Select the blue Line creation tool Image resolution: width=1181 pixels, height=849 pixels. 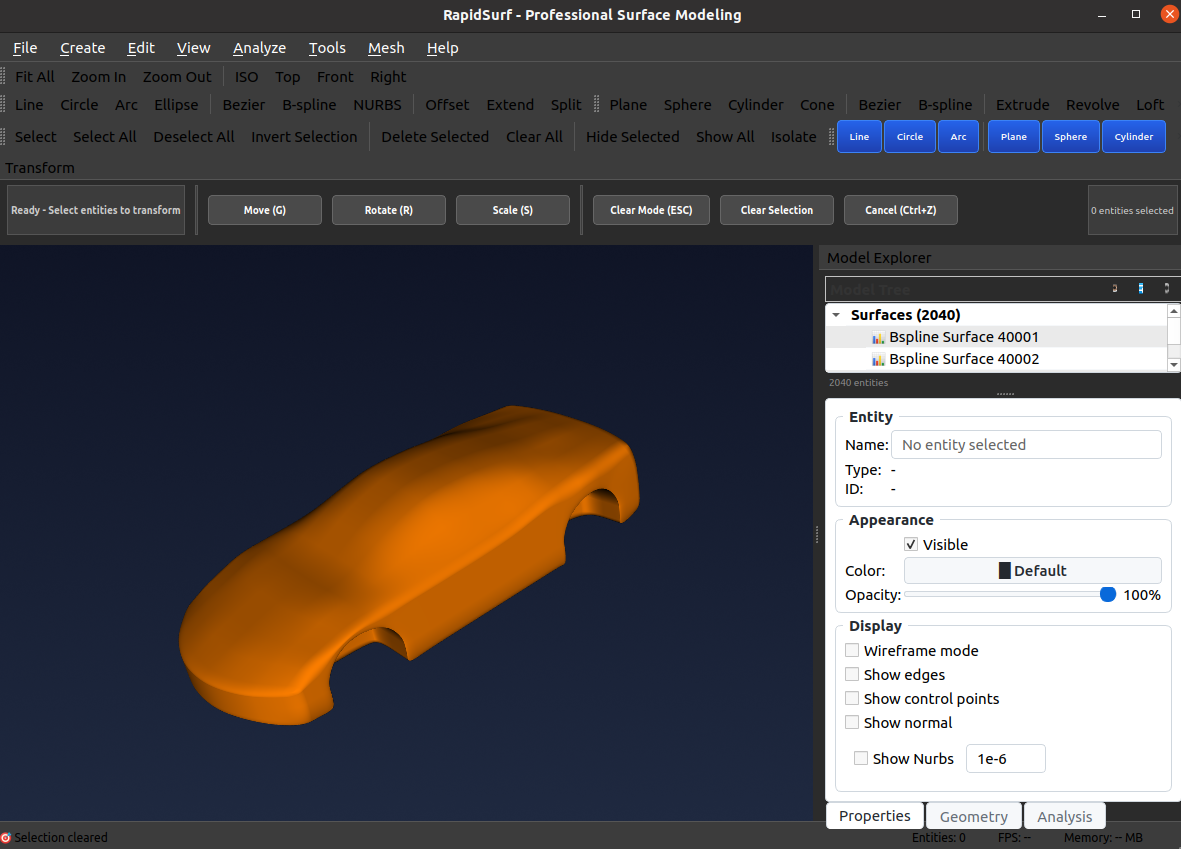859,137
